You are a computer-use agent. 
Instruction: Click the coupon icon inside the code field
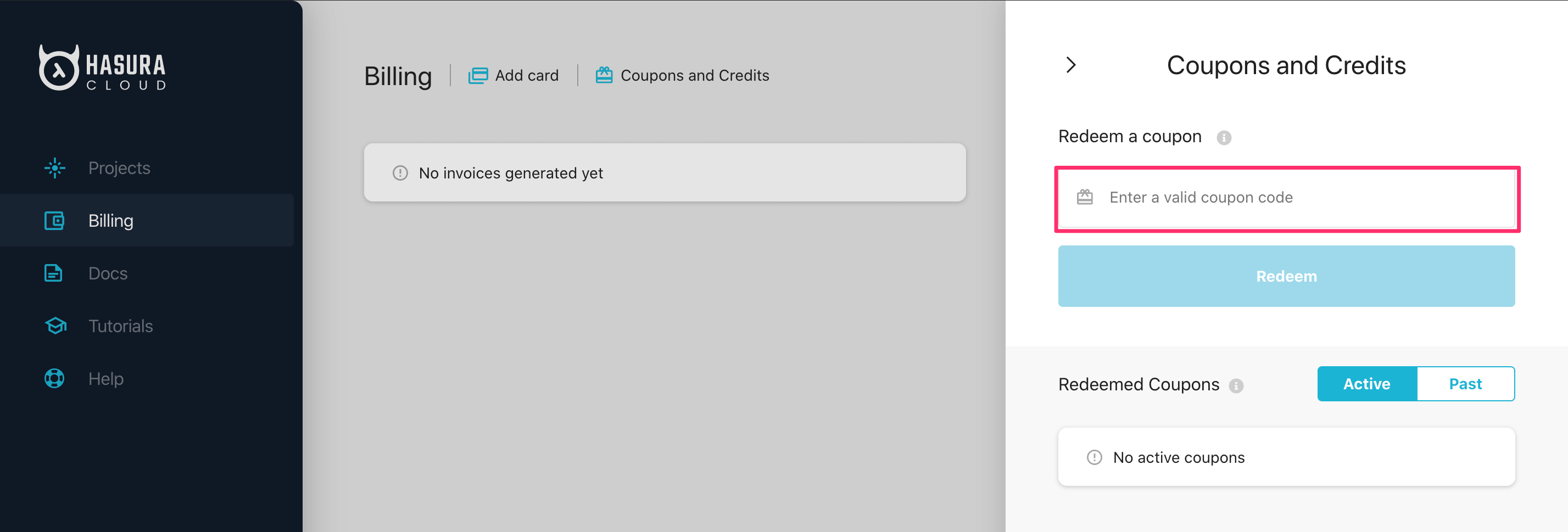1084,197
